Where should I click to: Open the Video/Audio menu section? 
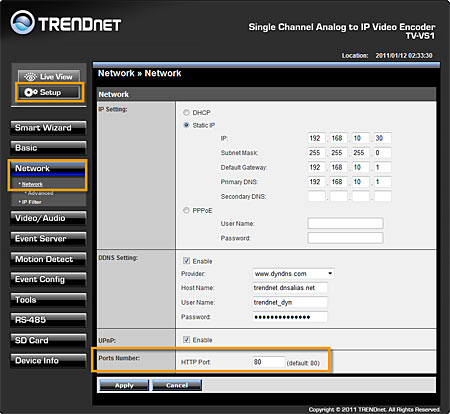point(48,218)
